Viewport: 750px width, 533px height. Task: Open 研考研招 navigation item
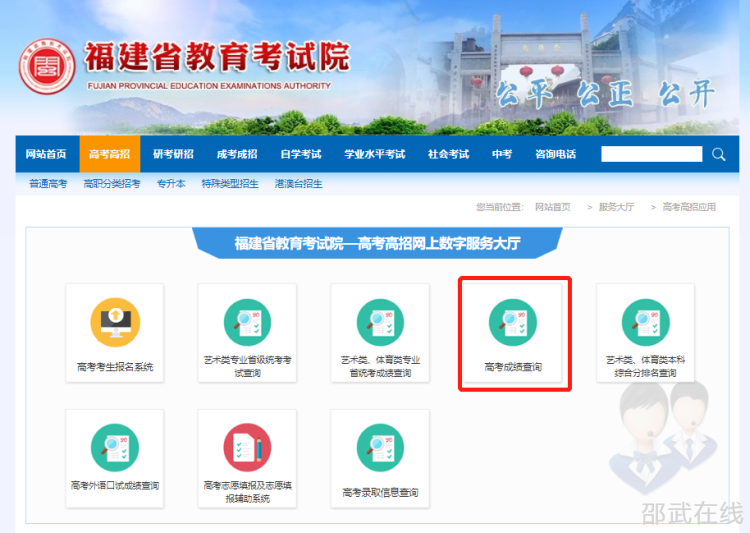[x=173, y=154]
